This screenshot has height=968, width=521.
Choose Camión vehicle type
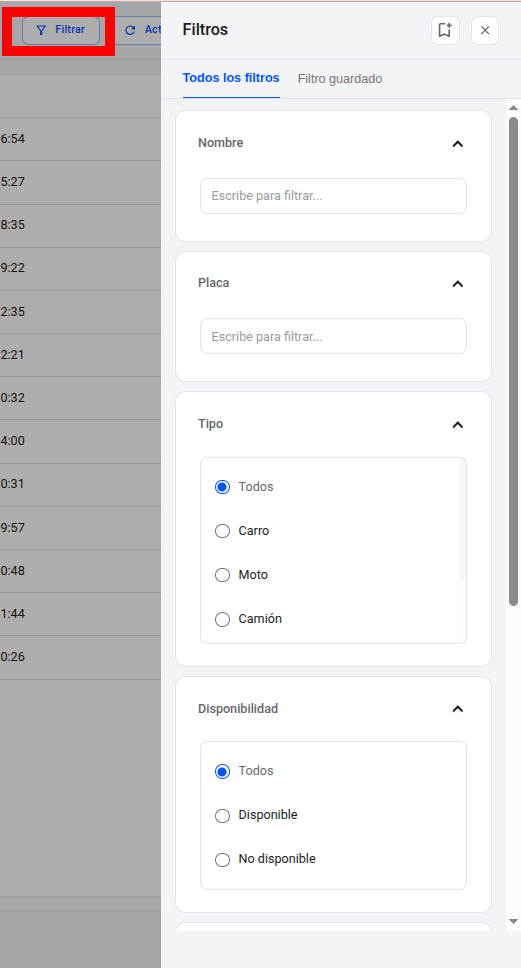click(222, 619)
